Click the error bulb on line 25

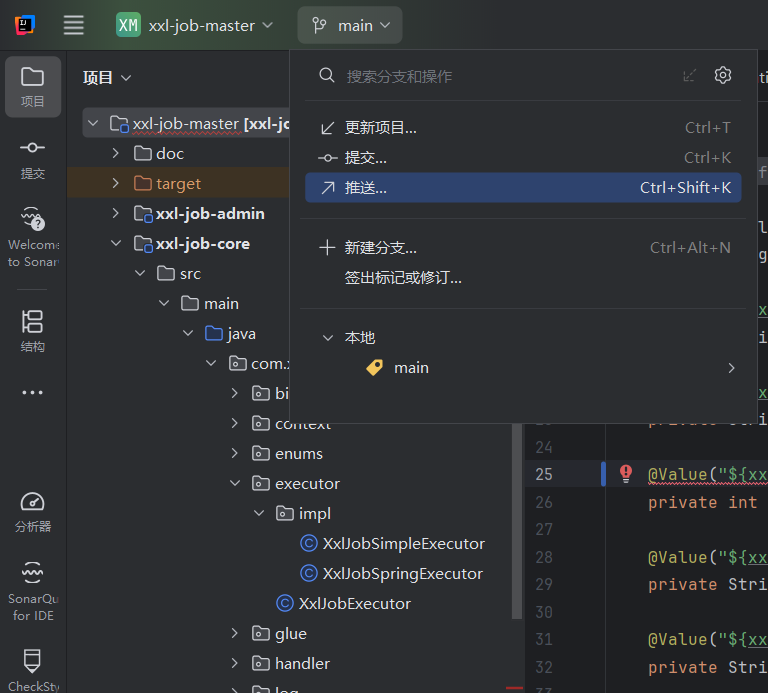626,473
